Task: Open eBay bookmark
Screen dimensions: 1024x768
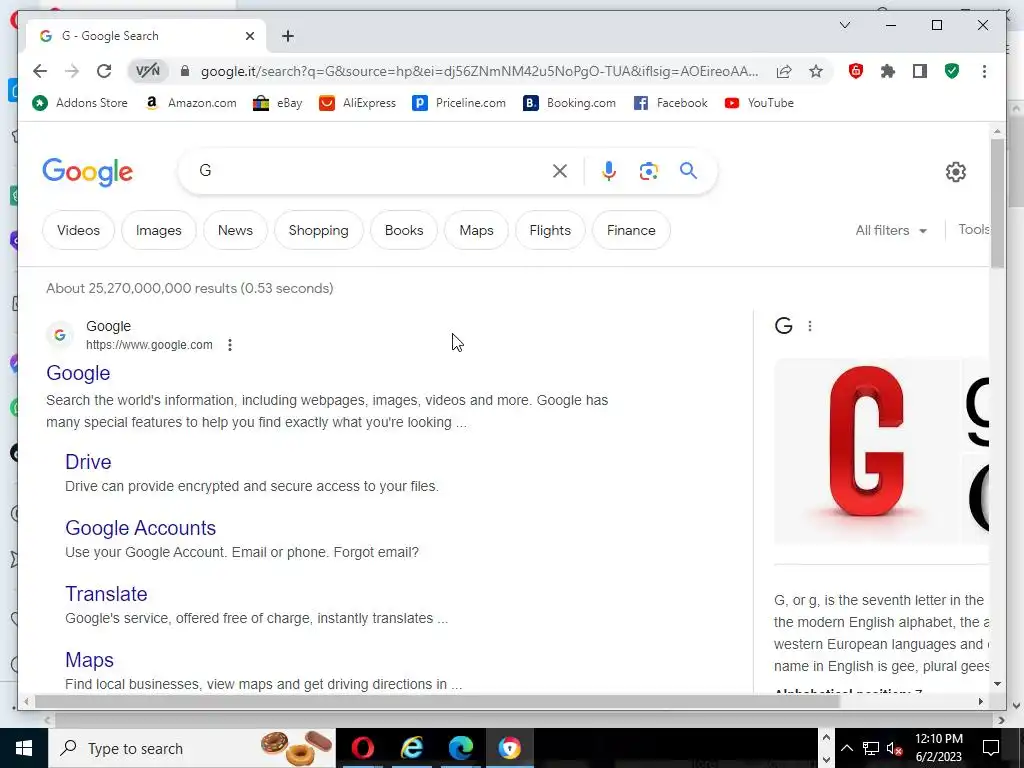Action: (x=278, y=103)
